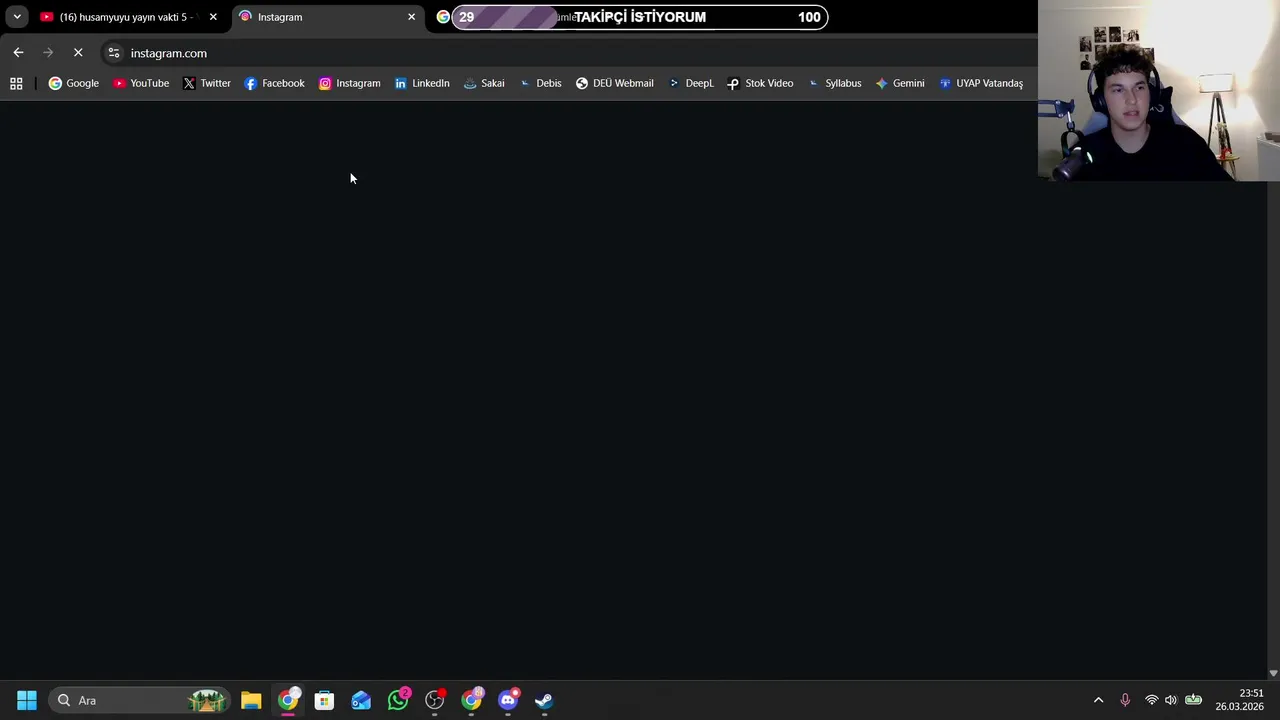Click the instagram.com address bar
1280x720 pixels.
(x=565, y=53)
